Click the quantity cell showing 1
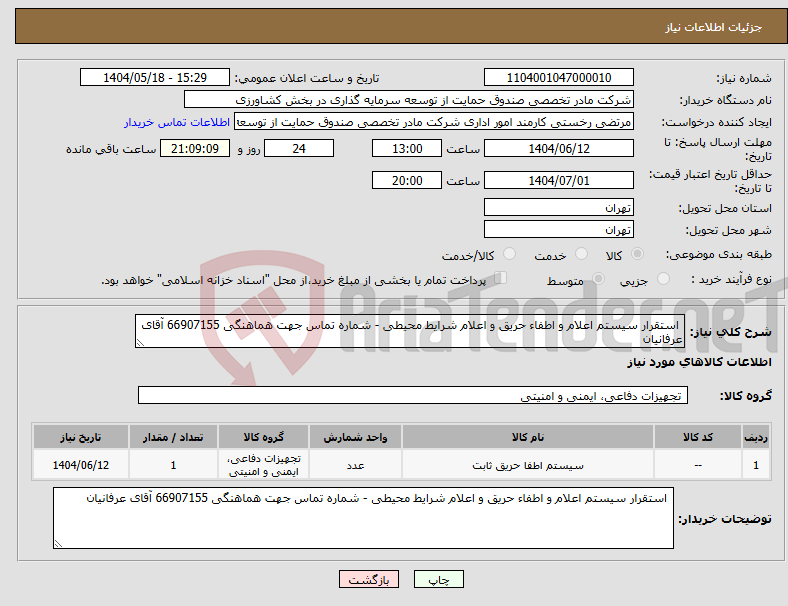 tap(173, 465)
